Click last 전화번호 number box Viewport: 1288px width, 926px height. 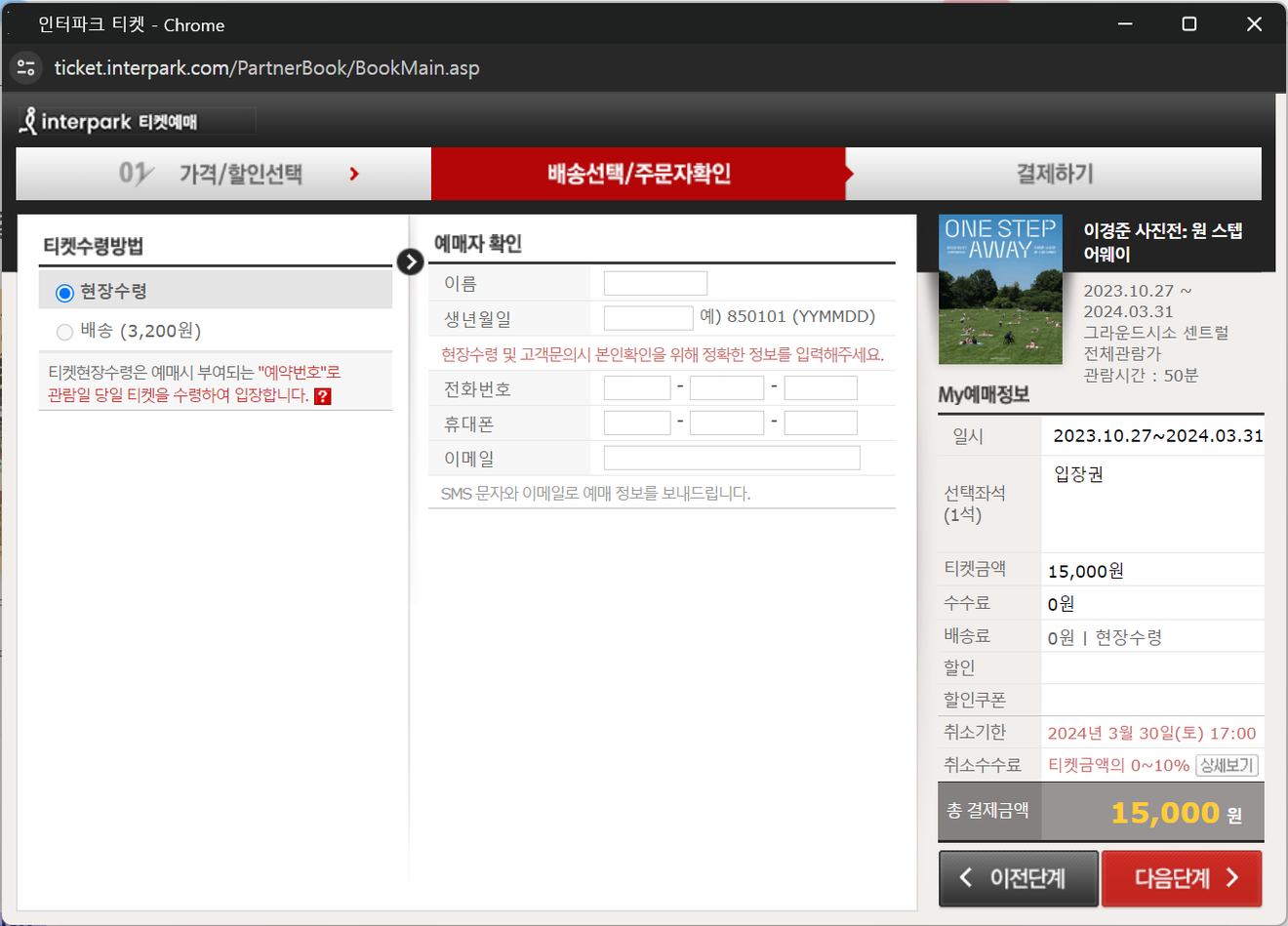(821, 388)
